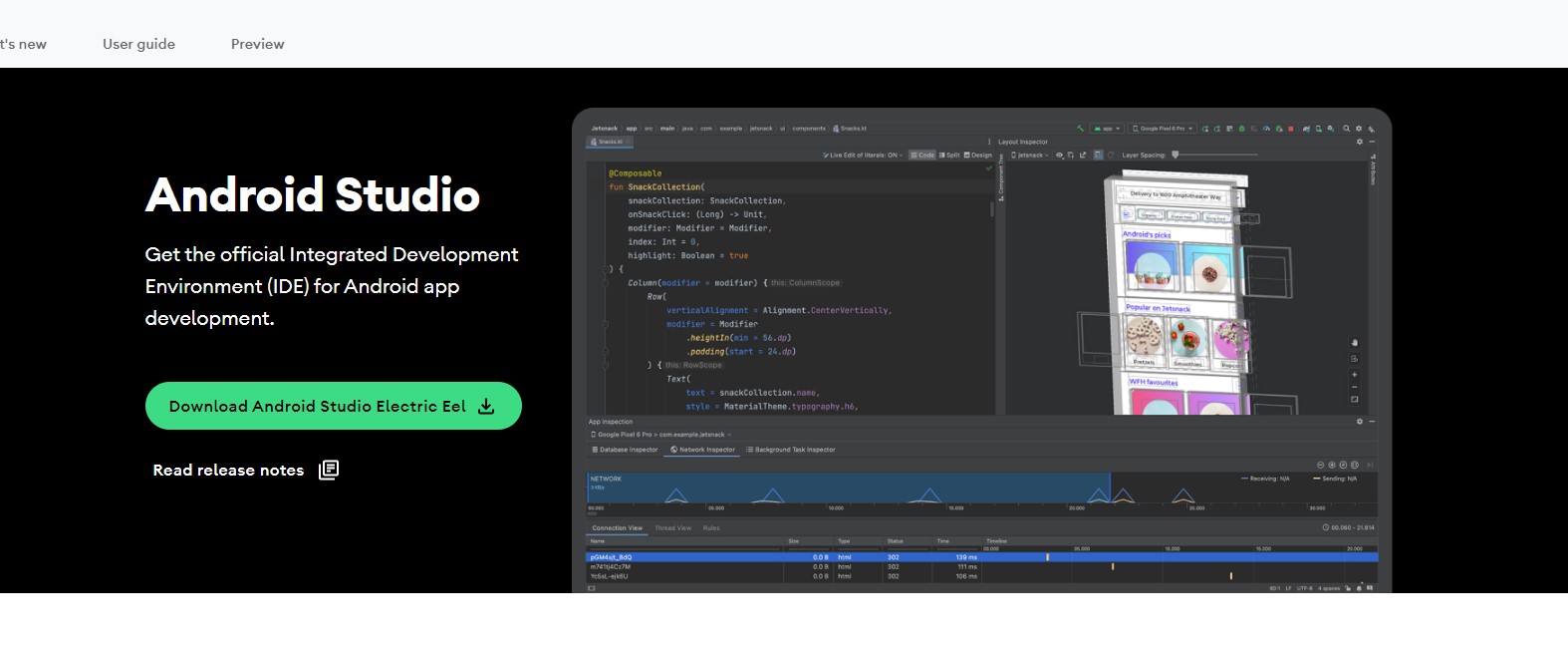Click the hammer build icon in the IDE toolbar
The image size is (1568, 647).
pyautogui.click(x=1080, y=129)
